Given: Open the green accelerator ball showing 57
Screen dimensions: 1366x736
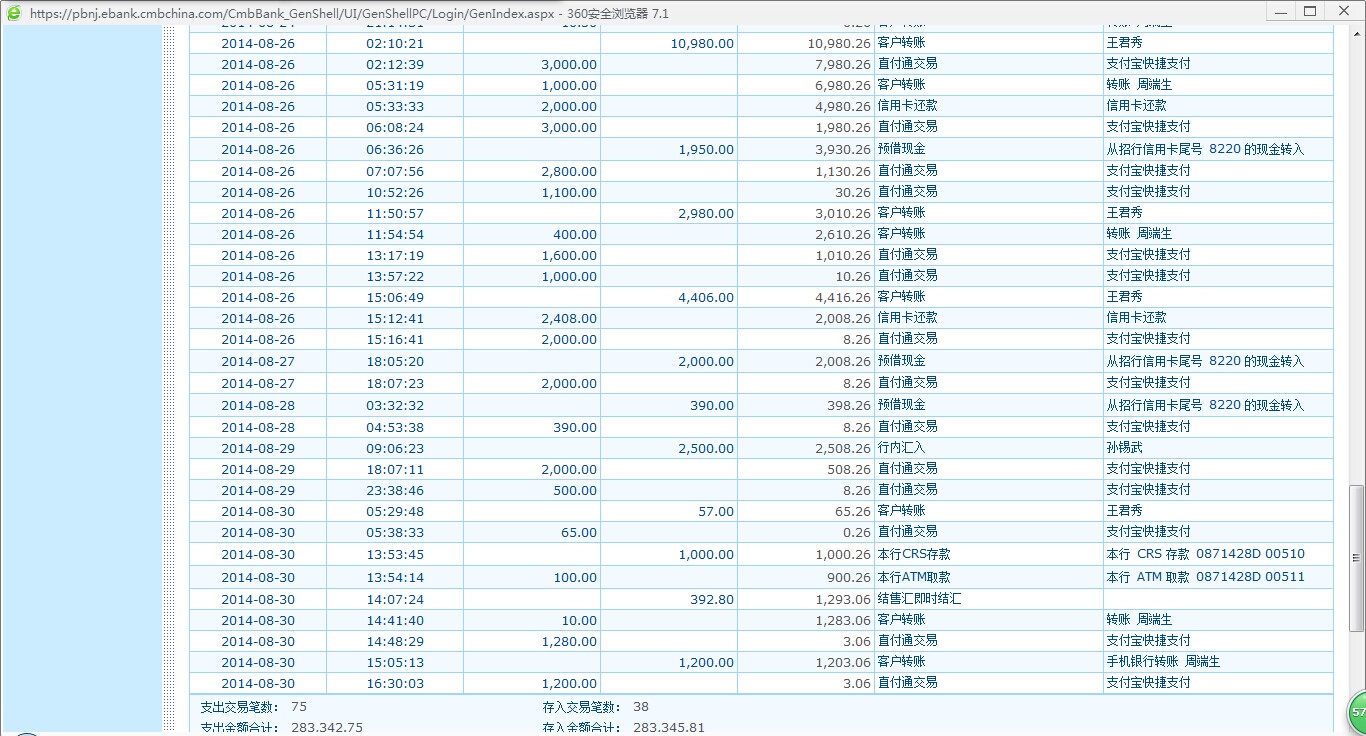Looking at the screenshot, I should (x=1356, y=711).
